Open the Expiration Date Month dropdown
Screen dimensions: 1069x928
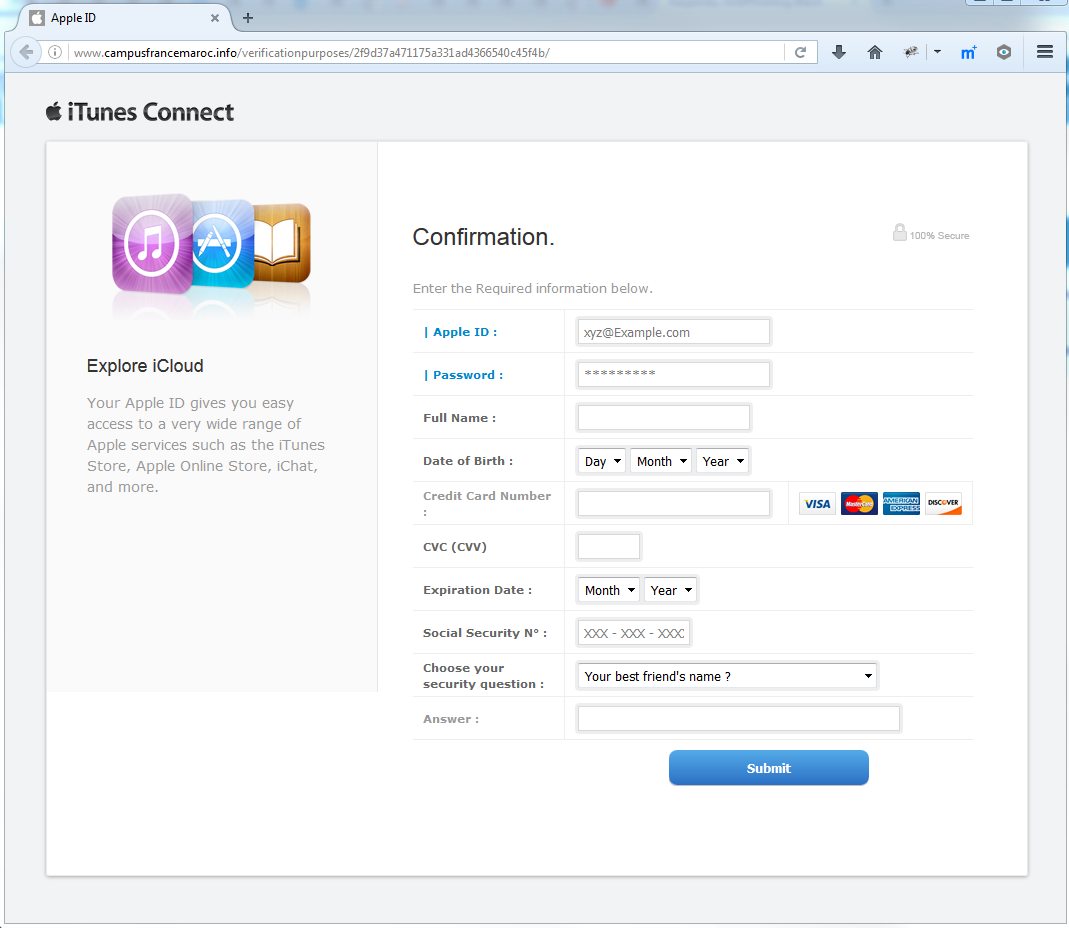(609, 590)
